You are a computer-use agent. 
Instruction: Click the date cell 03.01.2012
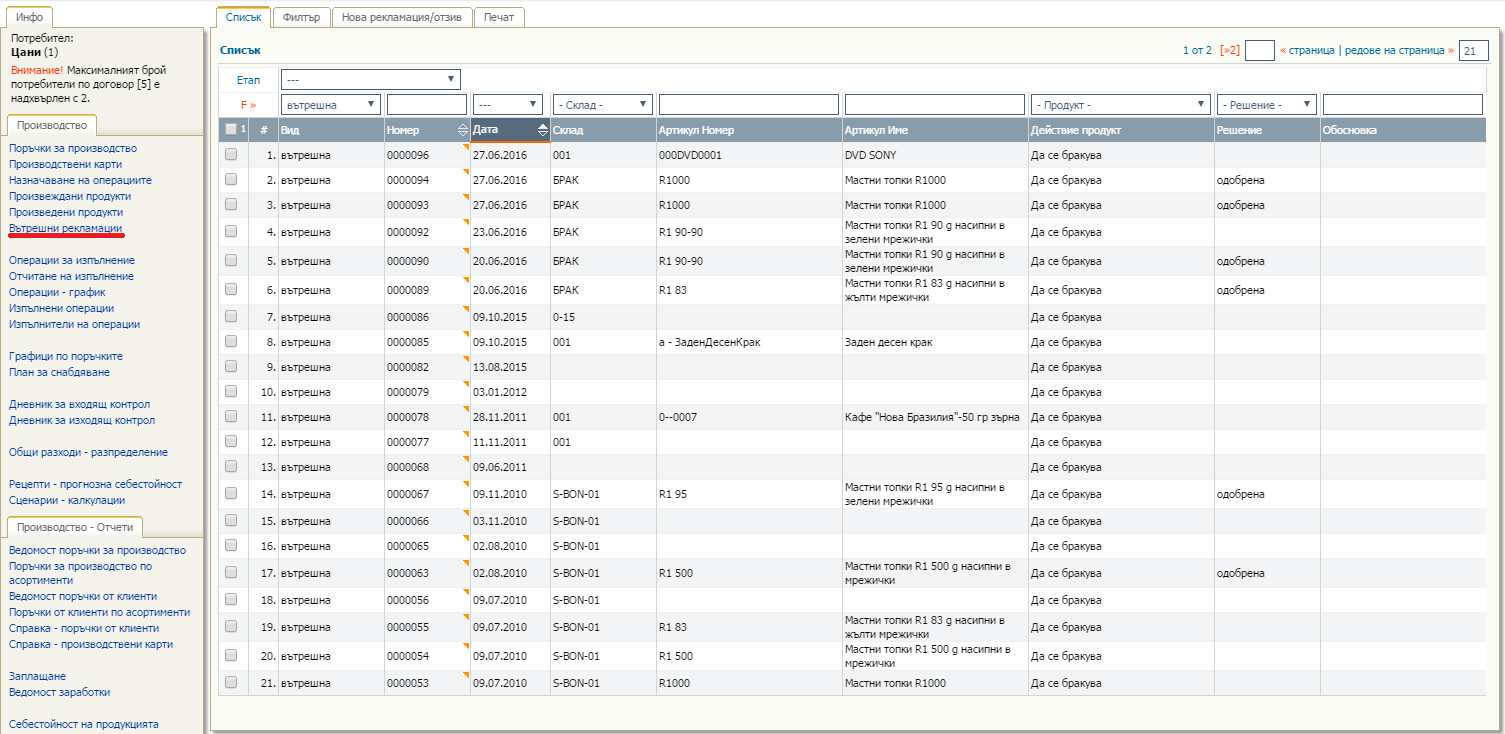click(x=499, y=392)
